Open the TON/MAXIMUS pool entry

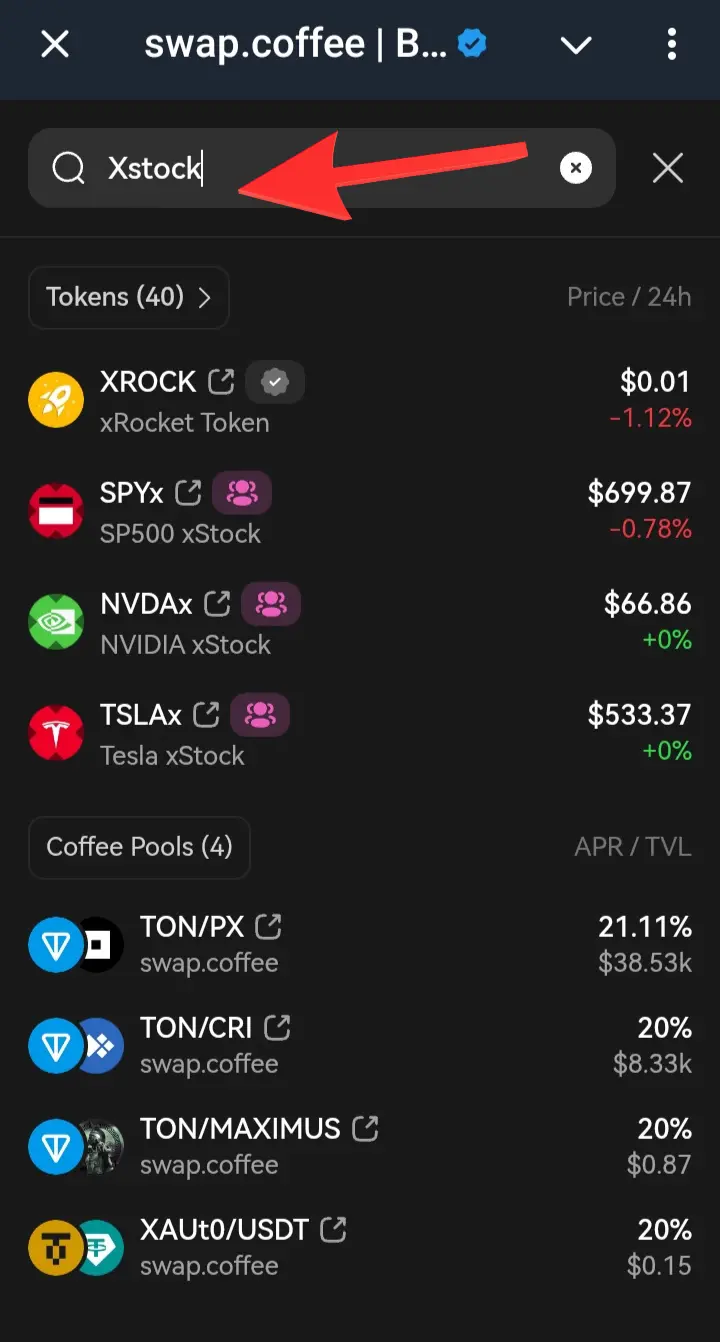pyautogui.click(x=360, y=1146)
